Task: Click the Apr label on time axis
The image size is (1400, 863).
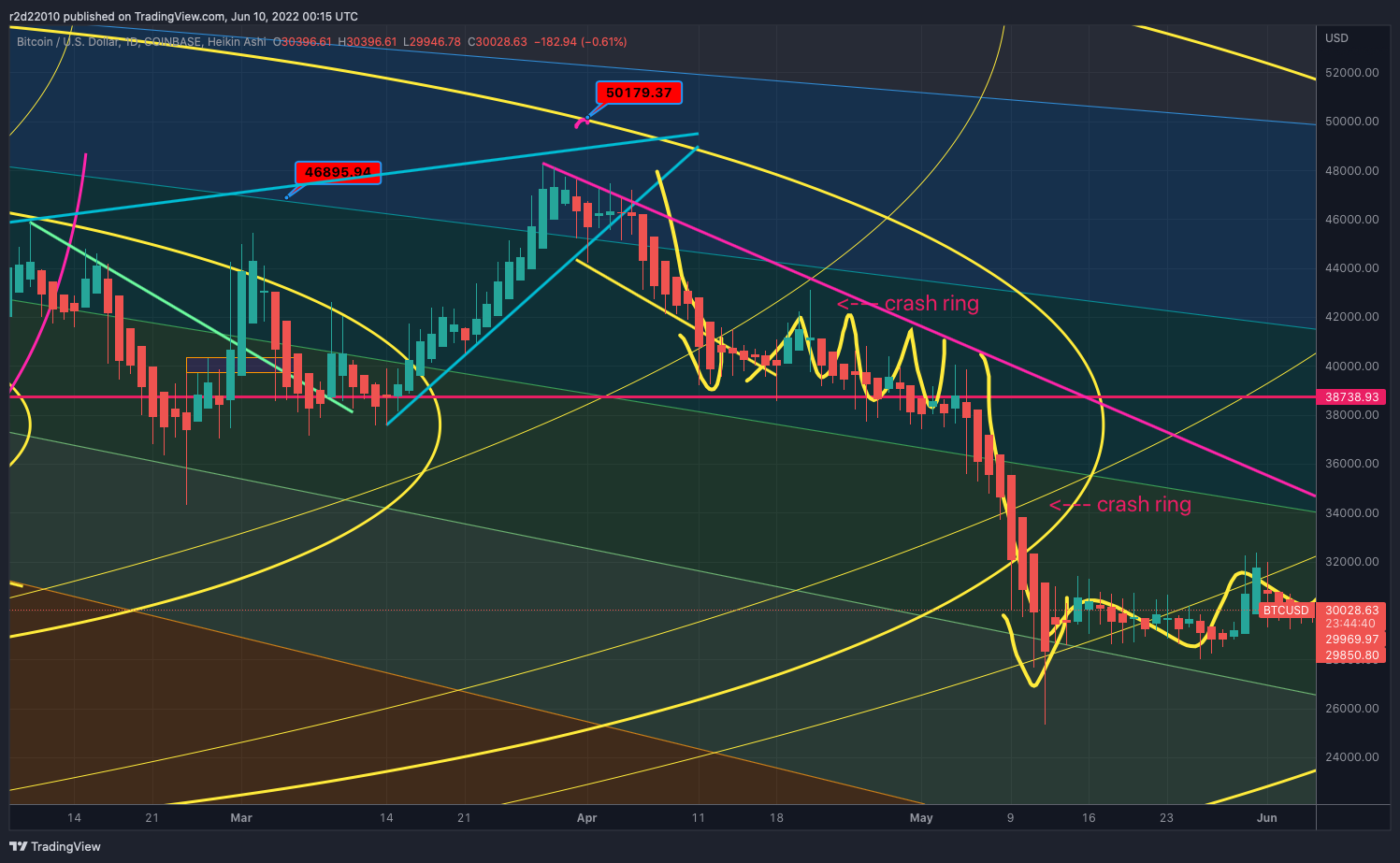Action: pyautogui.click(x=586, y=818)
